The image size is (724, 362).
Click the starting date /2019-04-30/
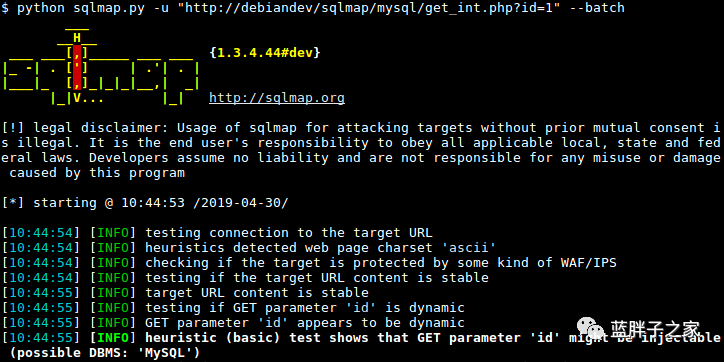tap(240, 203)
